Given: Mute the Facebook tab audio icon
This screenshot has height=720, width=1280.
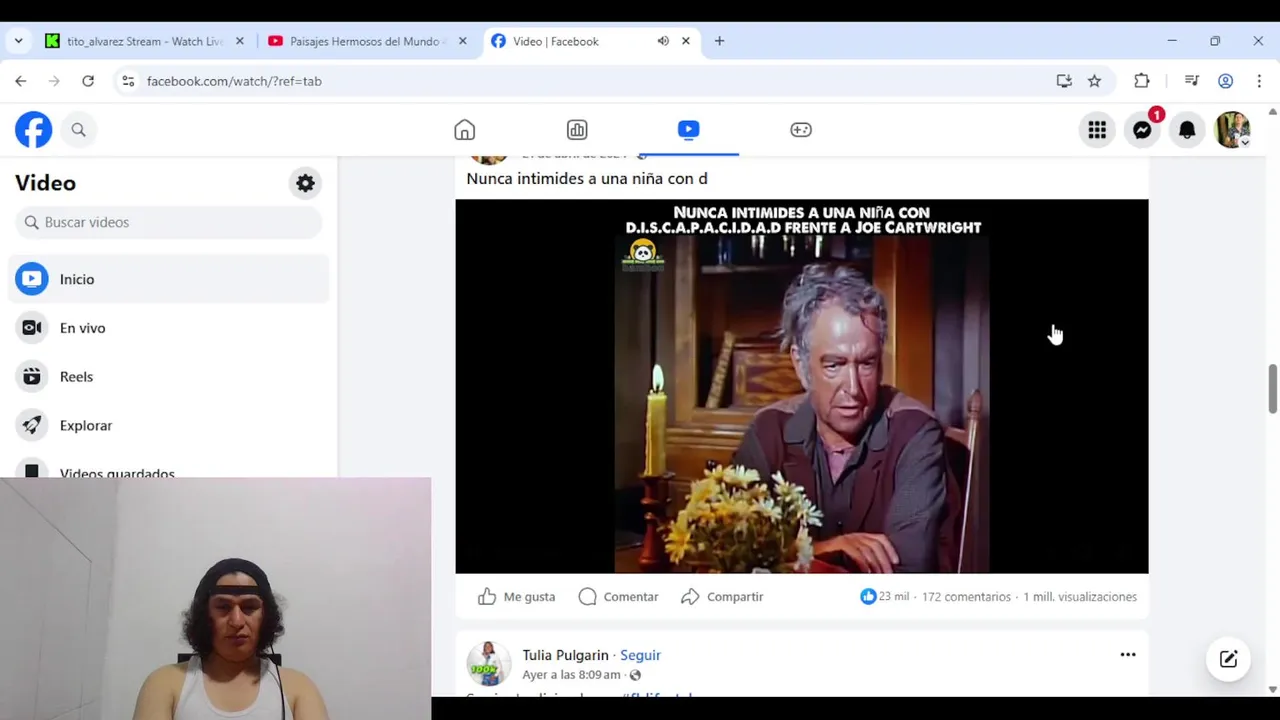Looking at the screenshot, I should pyautogui.click(x=663, y=41).
